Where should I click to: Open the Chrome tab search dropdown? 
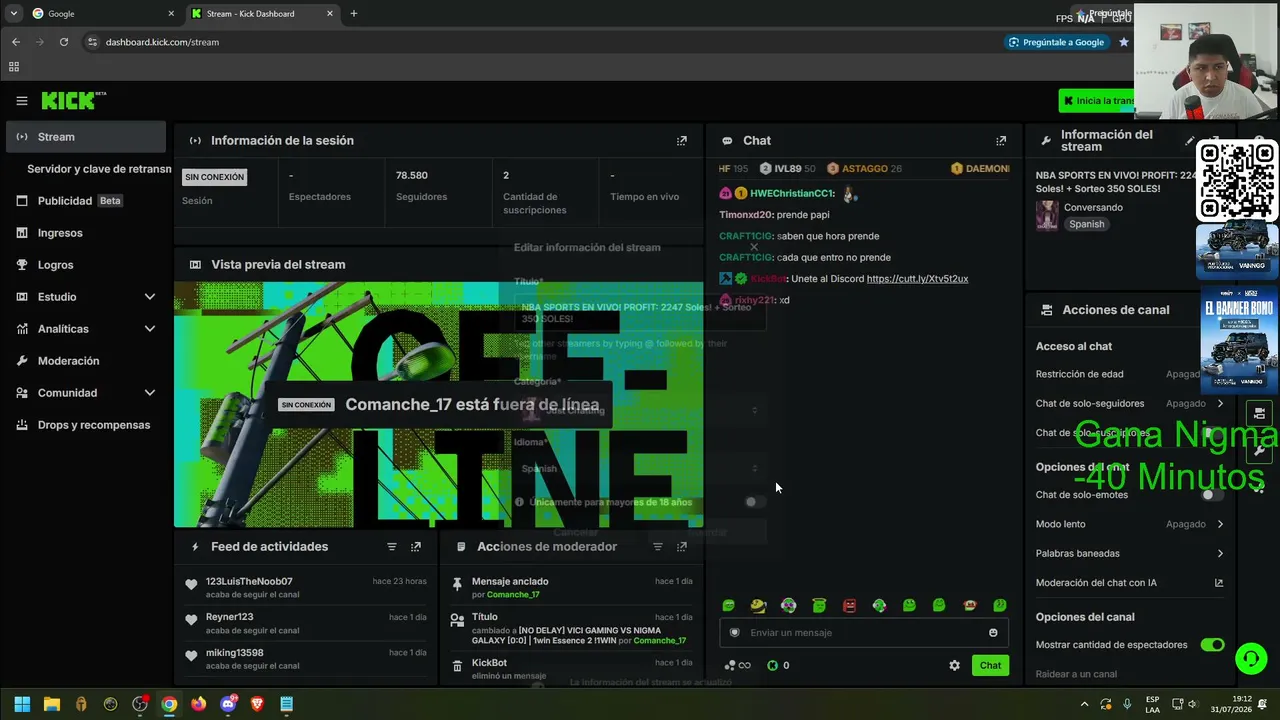13,14
